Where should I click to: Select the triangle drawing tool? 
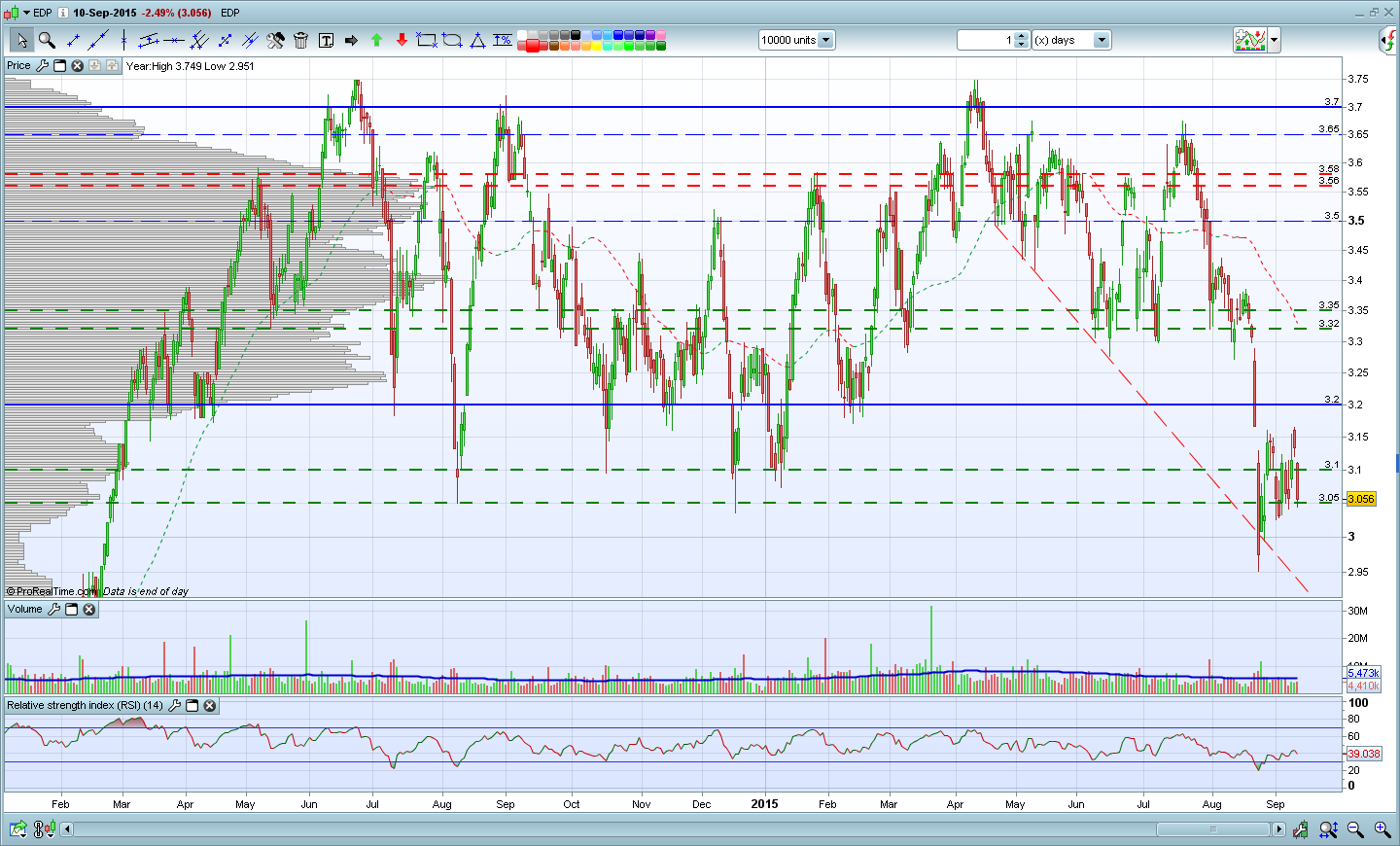coord(477,40)
